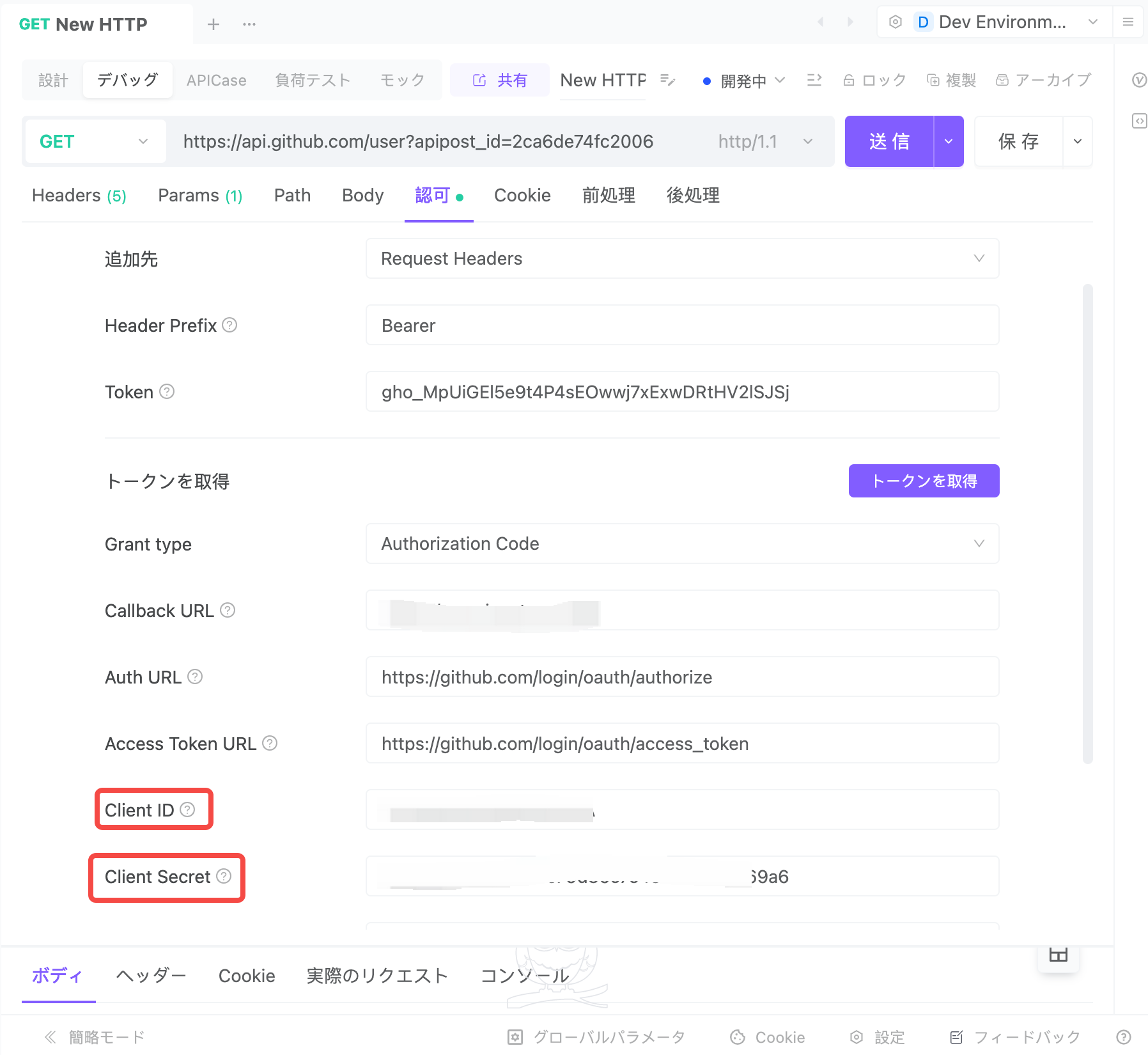Switch to the 負荷テスト tab
This screenshot has width=1148, height=1055.
tap(313, 80)
